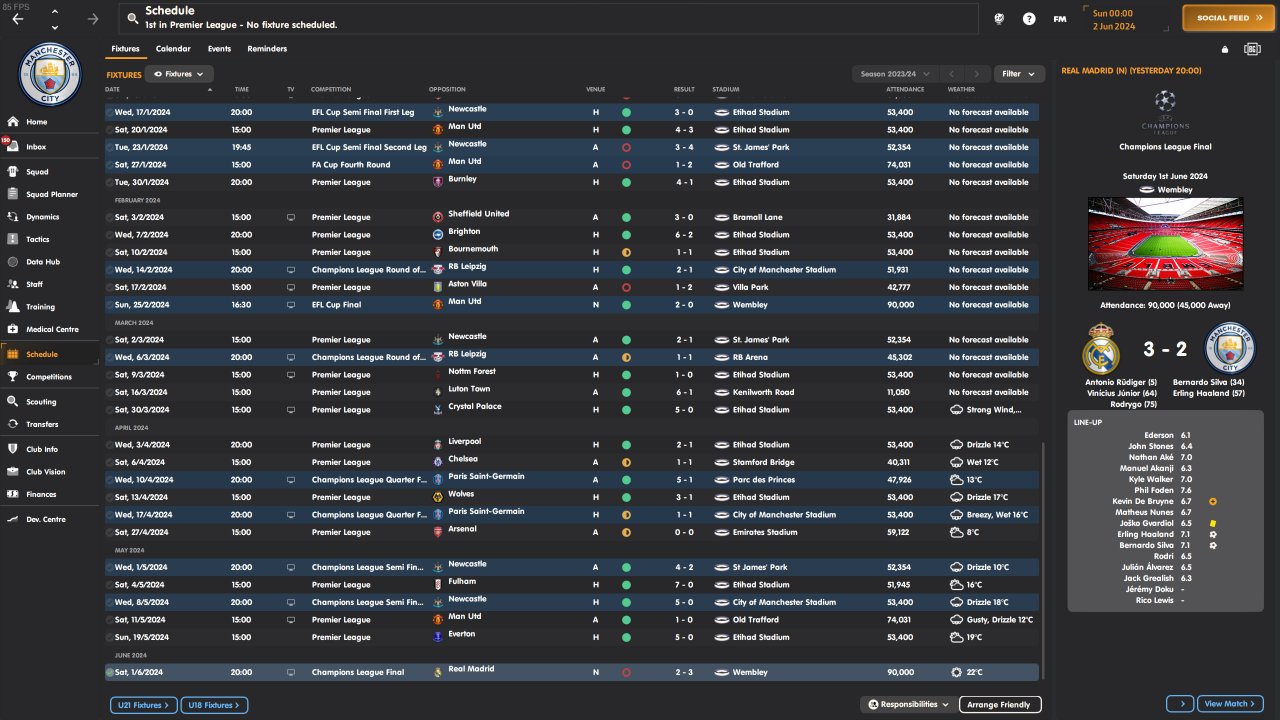The image size is (1280, 720).
Task: Select the Sun 19/5/2024 Everton fixture circle
Action: [x=110, y=637]
